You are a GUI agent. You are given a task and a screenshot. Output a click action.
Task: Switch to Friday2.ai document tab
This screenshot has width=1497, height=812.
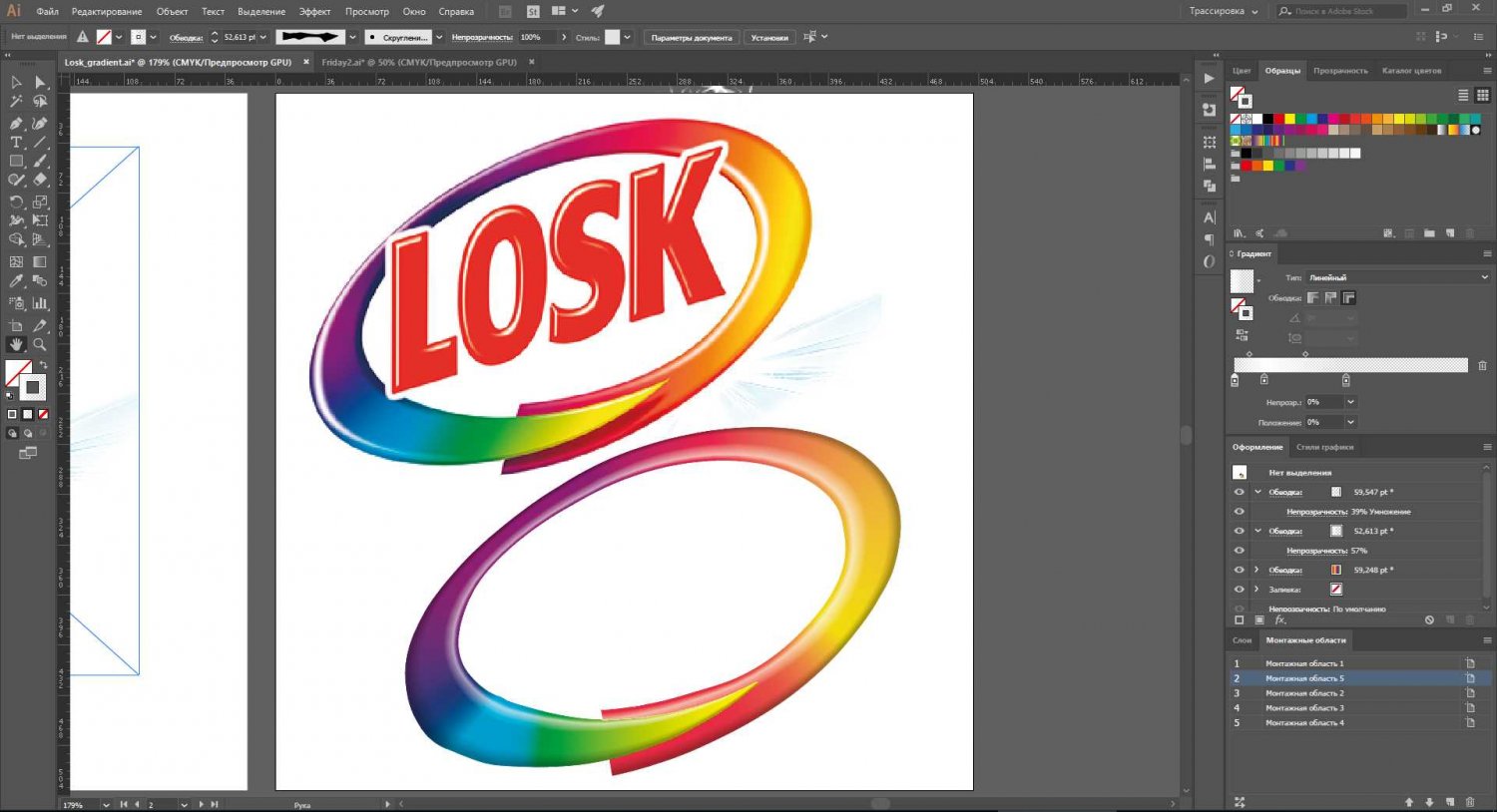point(419,62)
